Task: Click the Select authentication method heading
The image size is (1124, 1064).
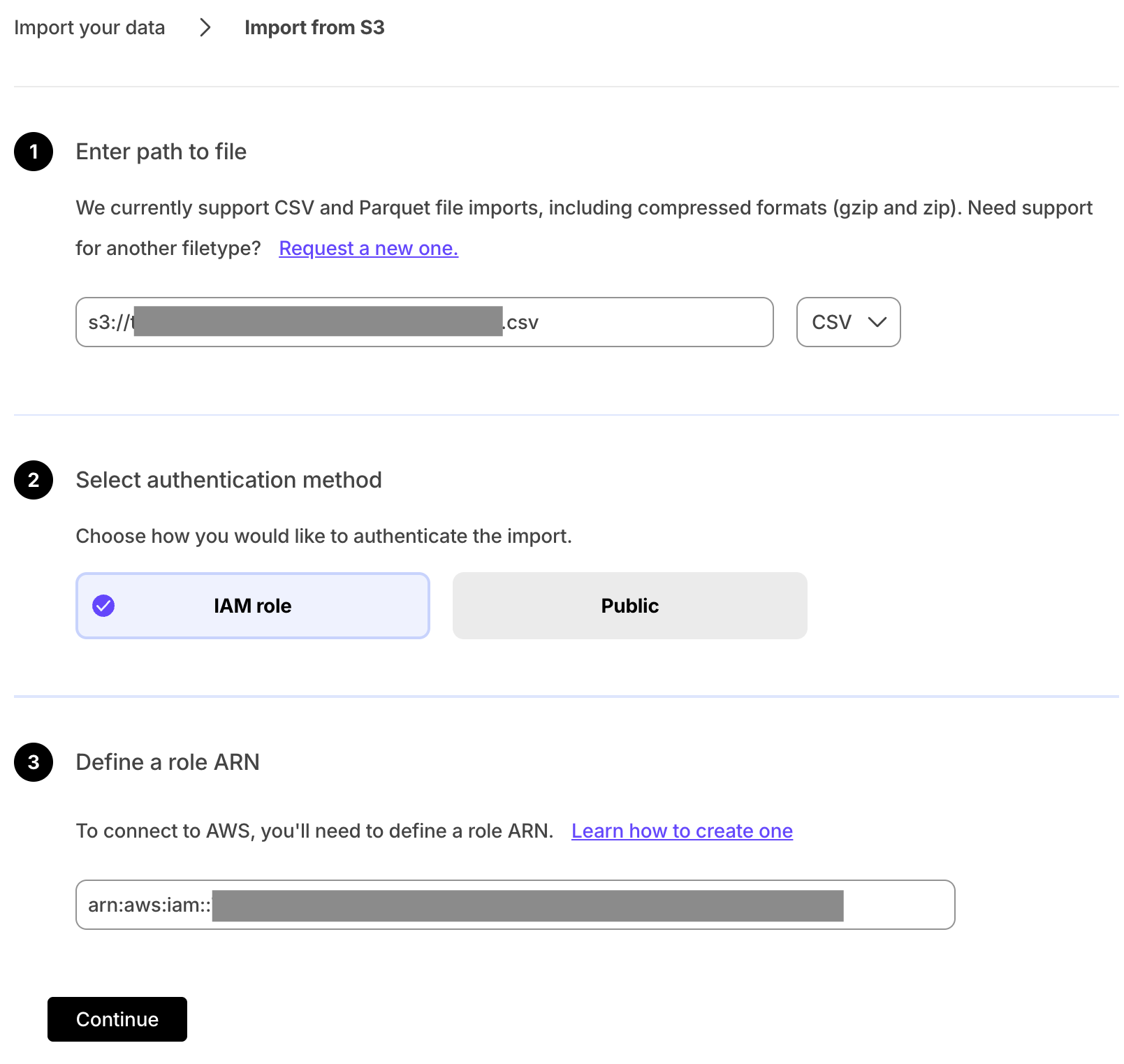Action: coord(228,480)
